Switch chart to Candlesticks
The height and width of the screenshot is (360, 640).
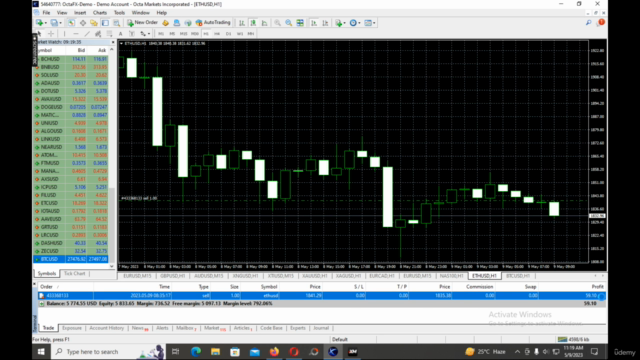click(x=253, y=23)
